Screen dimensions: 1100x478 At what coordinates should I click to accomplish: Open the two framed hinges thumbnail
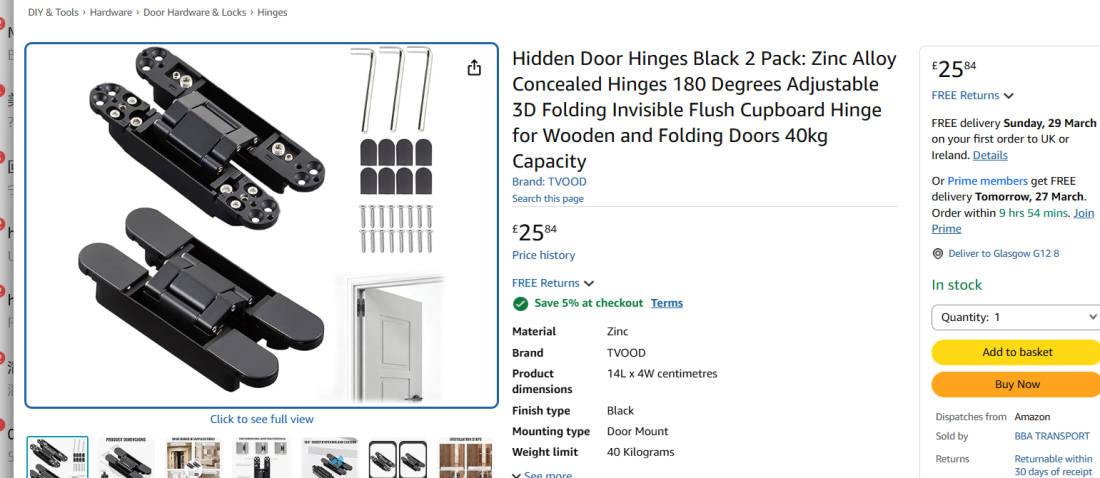pyautogui.click(x=398, y=458)
